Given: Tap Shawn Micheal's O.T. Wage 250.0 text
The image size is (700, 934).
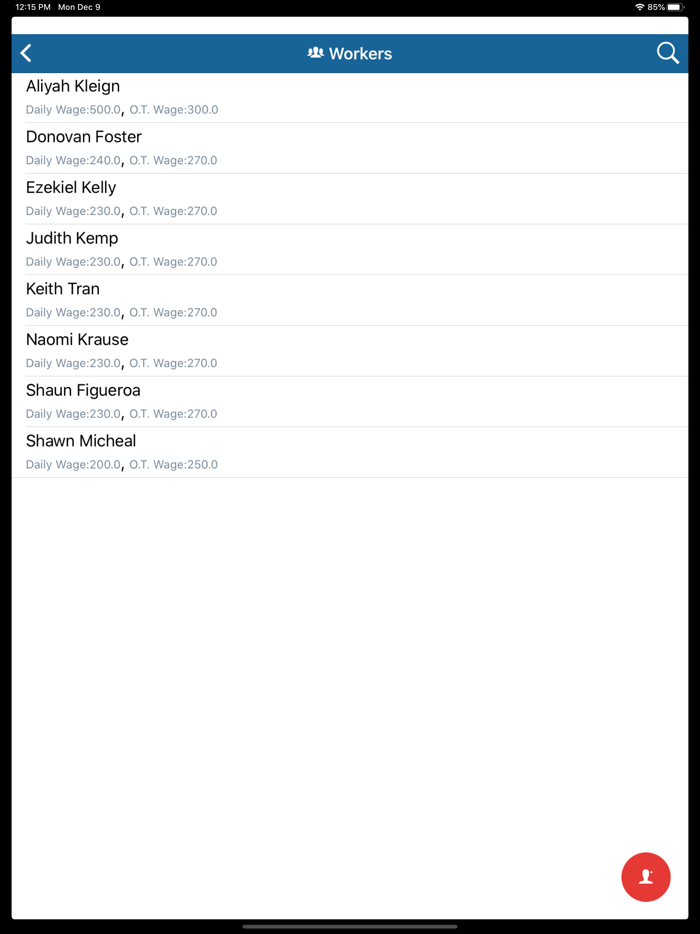Looking at the screenshot, I should point(173,465).
